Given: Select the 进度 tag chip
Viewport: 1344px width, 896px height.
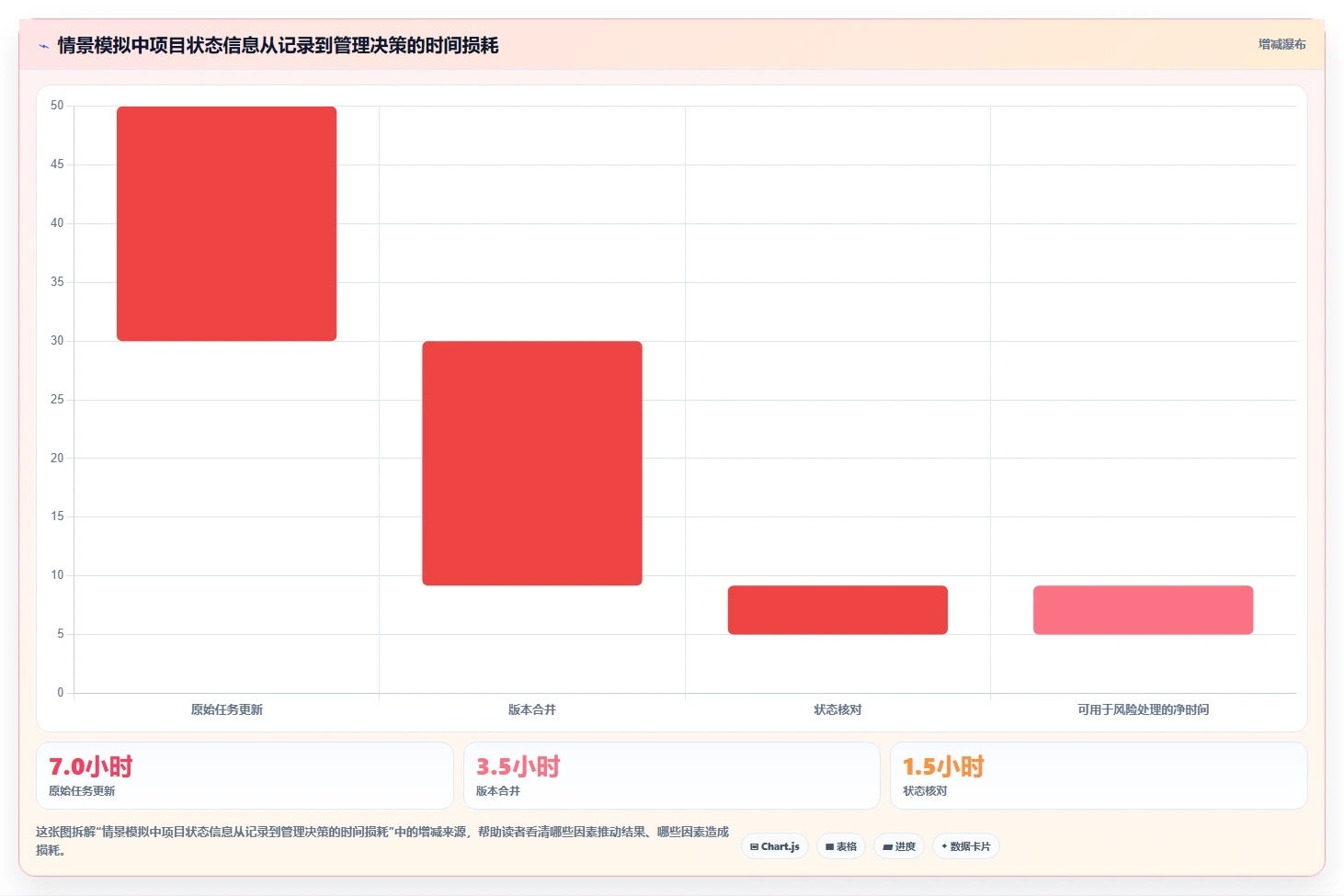Looking at the screenshot, I should (899, 846).
